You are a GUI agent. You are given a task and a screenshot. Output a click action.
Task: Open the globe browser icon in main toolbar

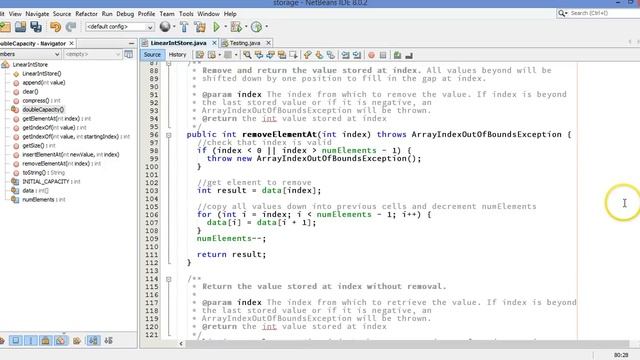pos(165,27)
